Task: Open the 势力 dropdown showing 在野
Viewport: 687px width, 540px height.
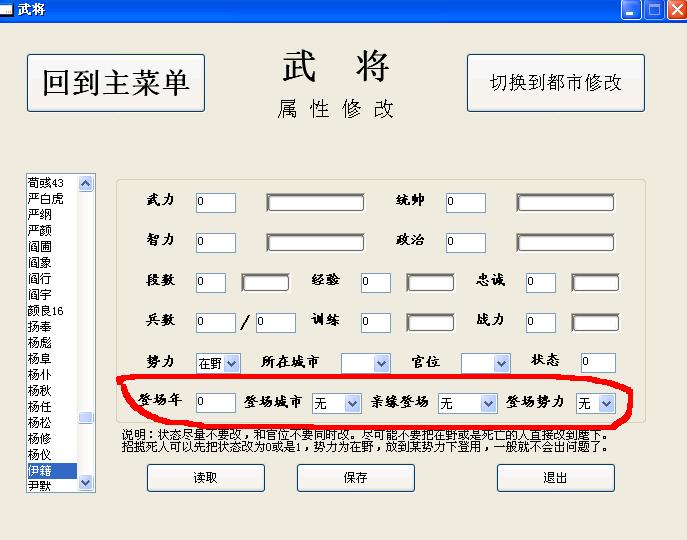Action: pos(218,363)
